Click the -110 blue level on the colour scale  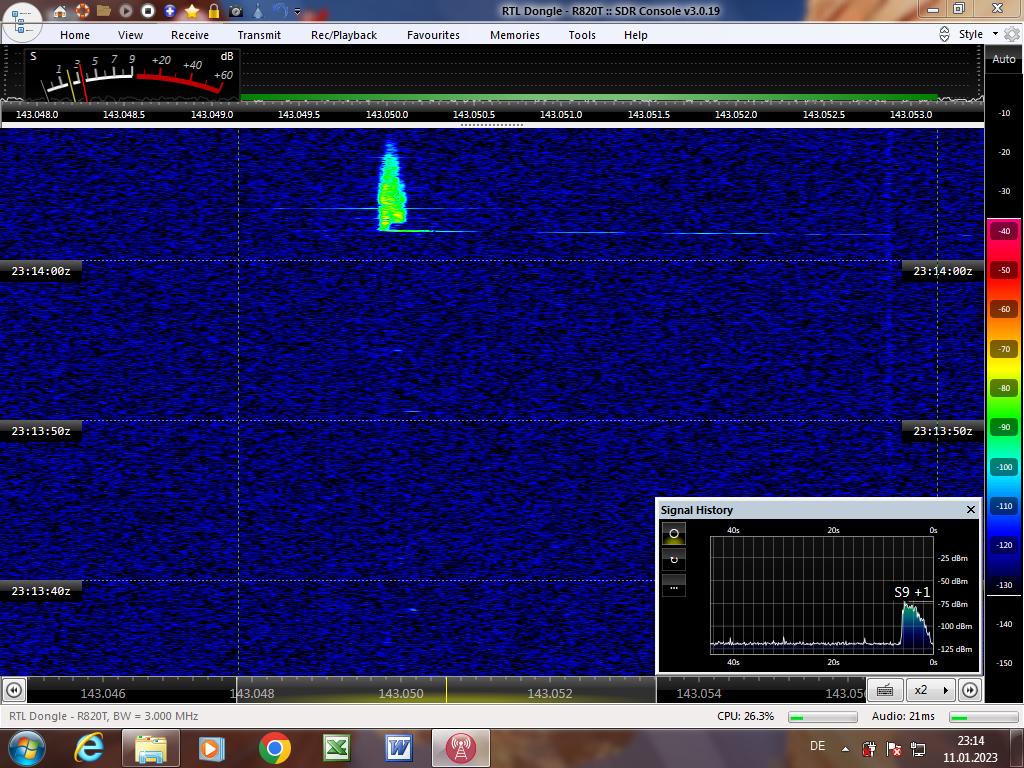pos(1004,506)
